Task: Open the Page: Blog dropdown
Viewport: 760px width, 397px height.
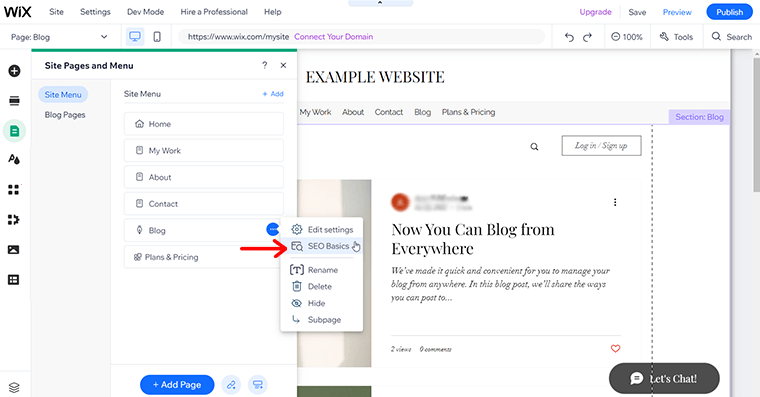Action: [59, 37]
